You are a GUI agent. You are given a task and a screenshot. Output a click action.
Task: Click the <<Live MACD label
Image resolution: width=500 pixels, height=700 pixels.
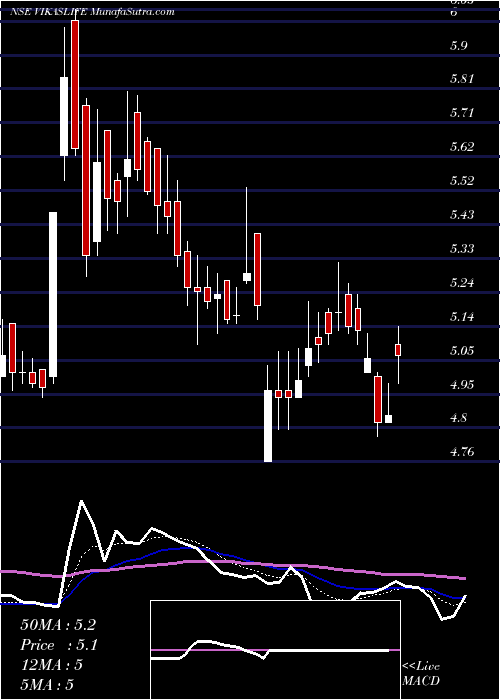[421, 674]
